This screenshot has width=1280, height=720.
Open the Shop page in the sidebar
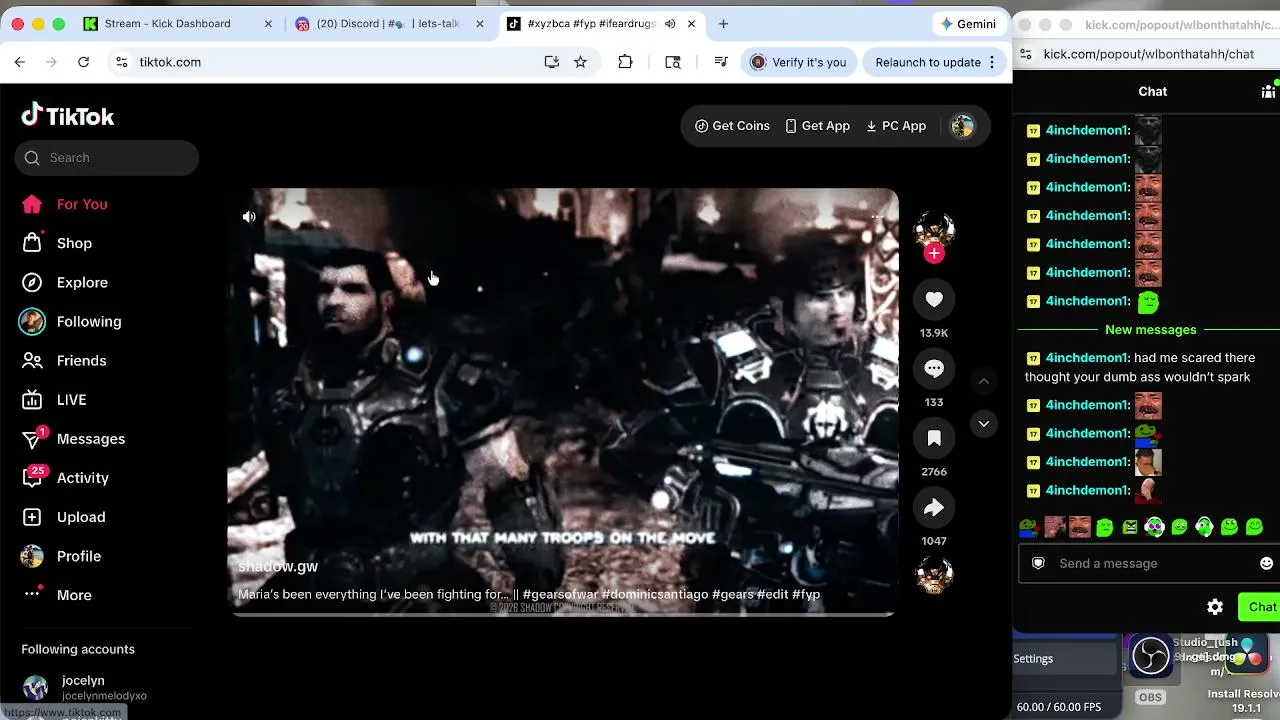pyautogui.click(x=57, y=243)
